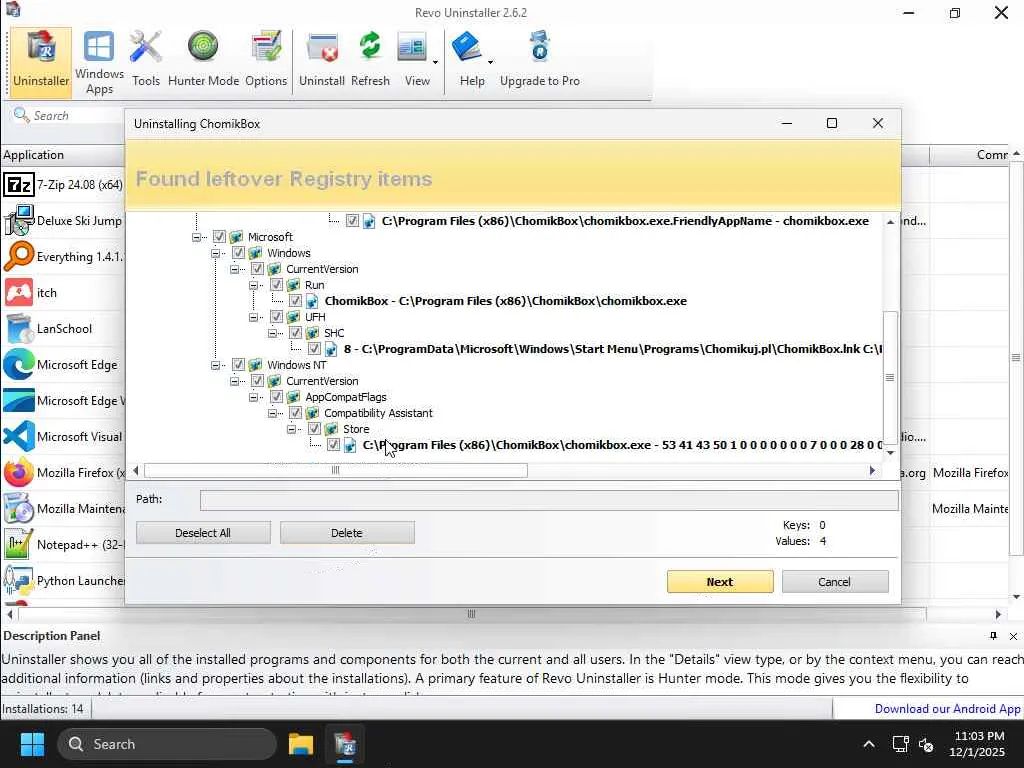The image size is (1024, 768).
Task: Uncheck the Compatibility Assistant checkbox
Action: pyautogui.click(x=295, y=413)
